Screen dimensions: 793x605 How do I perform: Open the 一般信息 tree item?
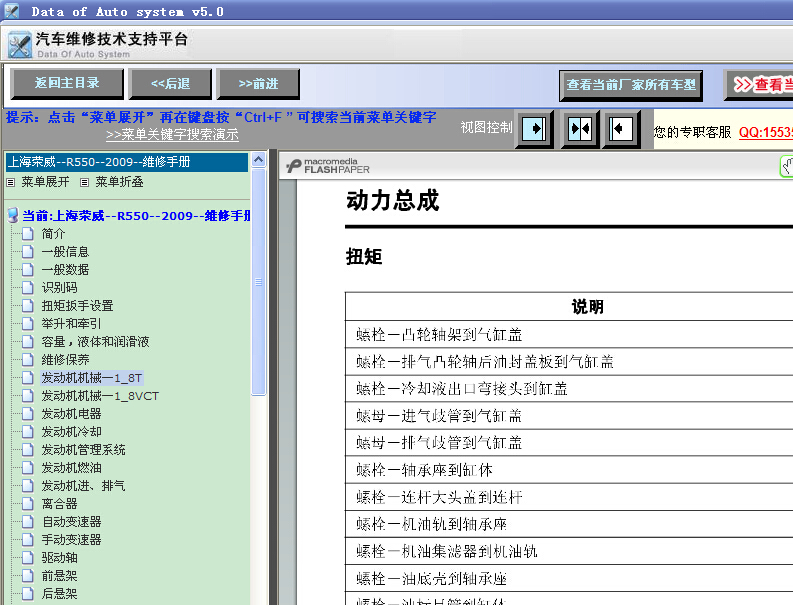65,252
